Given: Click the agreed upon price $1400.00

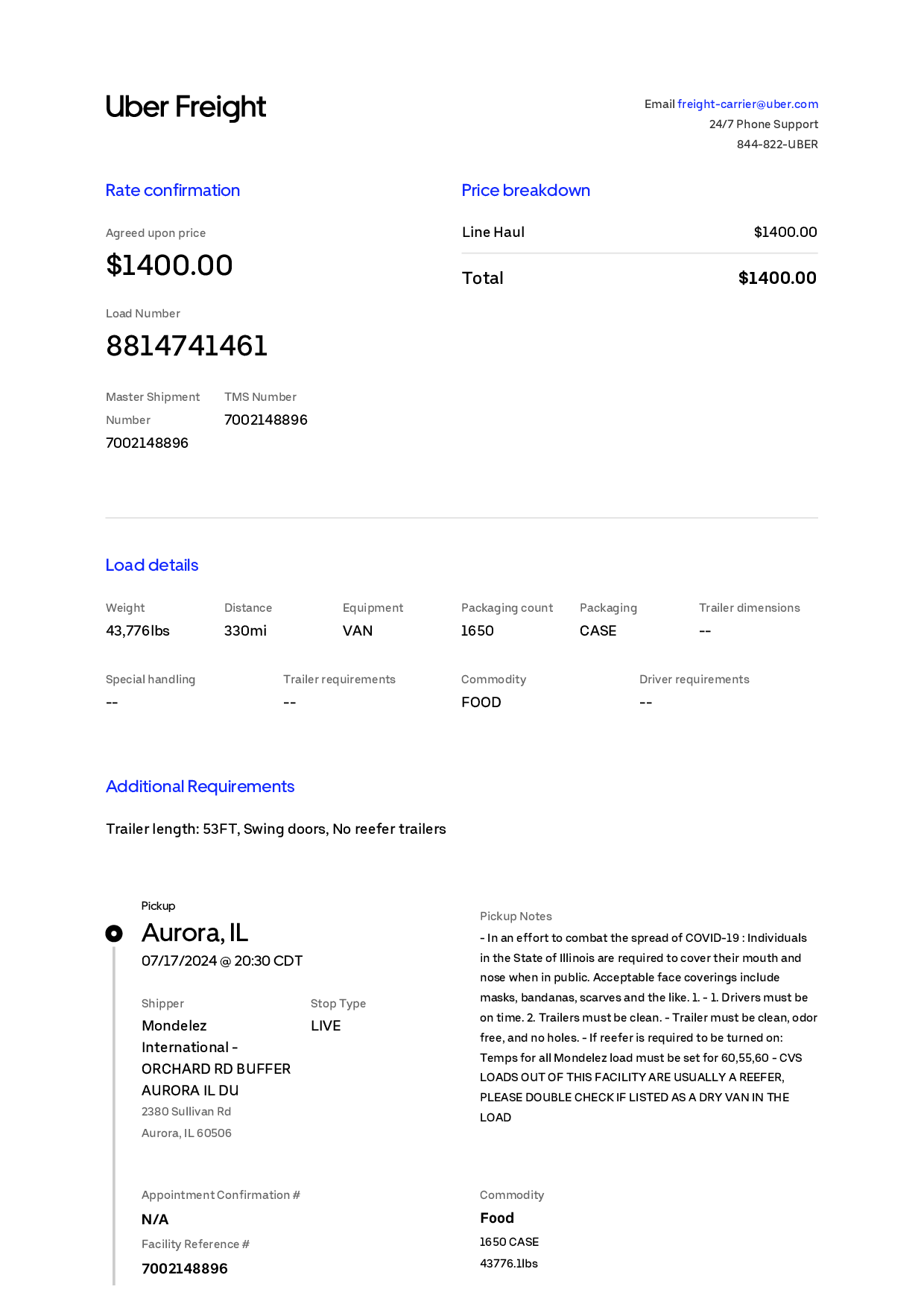Looking at the screenshot, I should [169, 265].
